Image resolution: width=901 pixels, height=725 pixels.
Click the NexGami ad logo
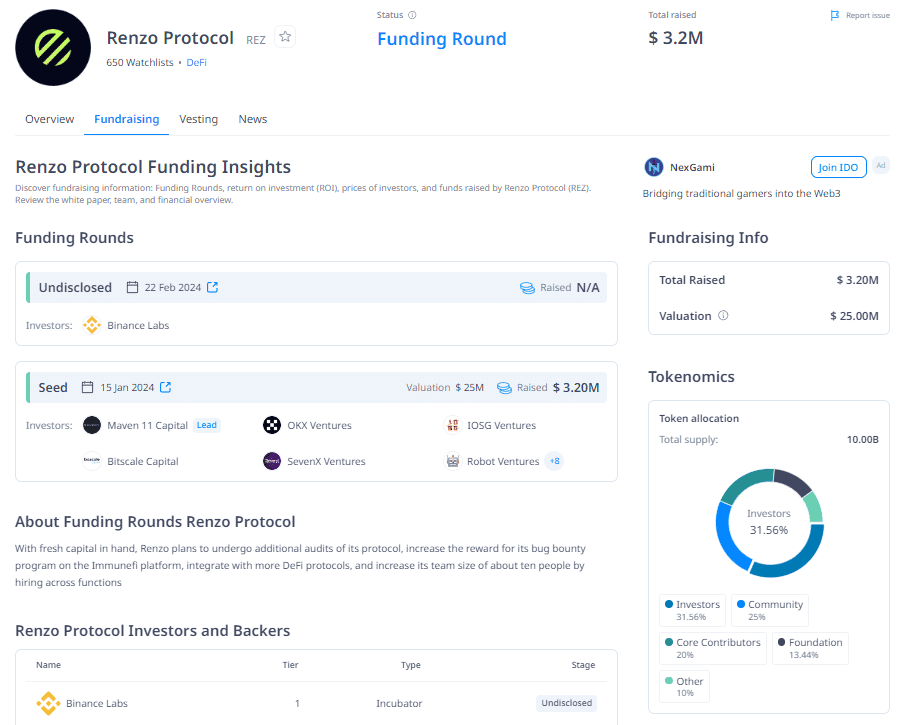[x=654, y=167]
